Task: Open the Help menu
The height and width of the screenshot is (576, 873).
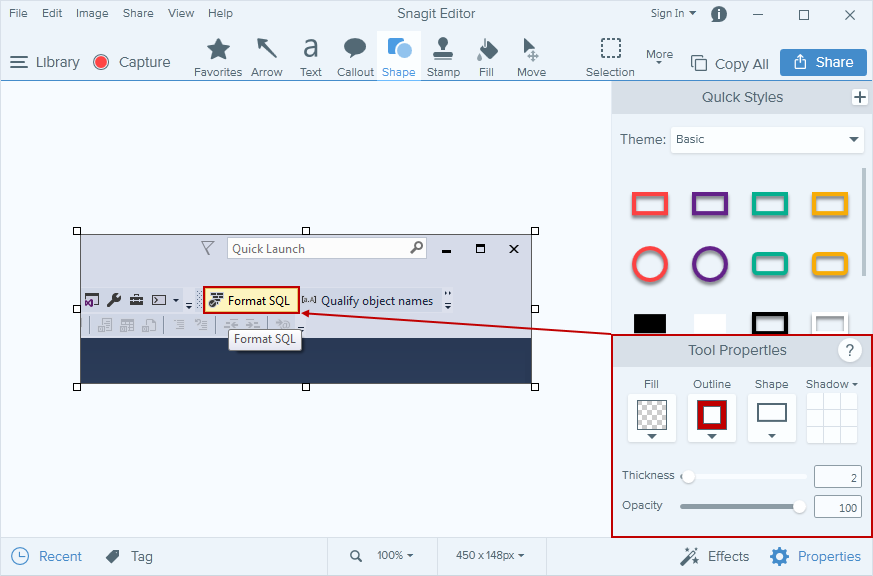Action: click(x=220, y=13)
